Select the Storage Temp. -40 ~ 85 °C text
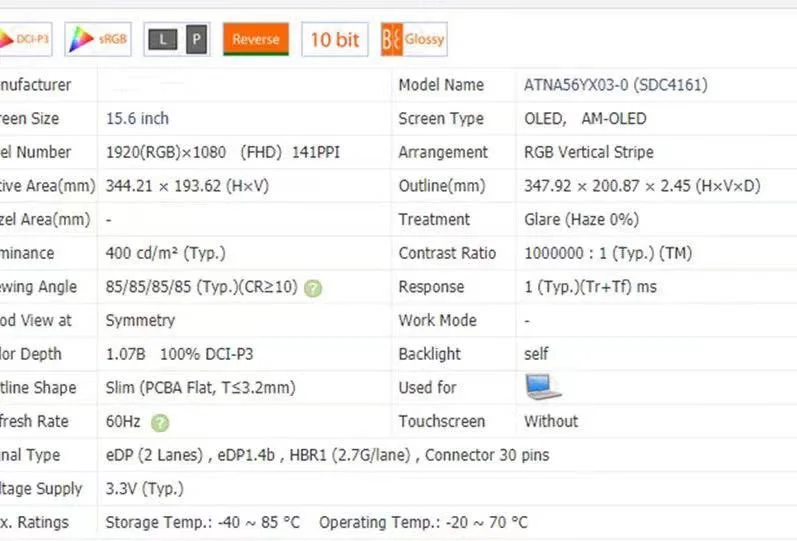Viewport: 797px width, 541px height. 202,522
